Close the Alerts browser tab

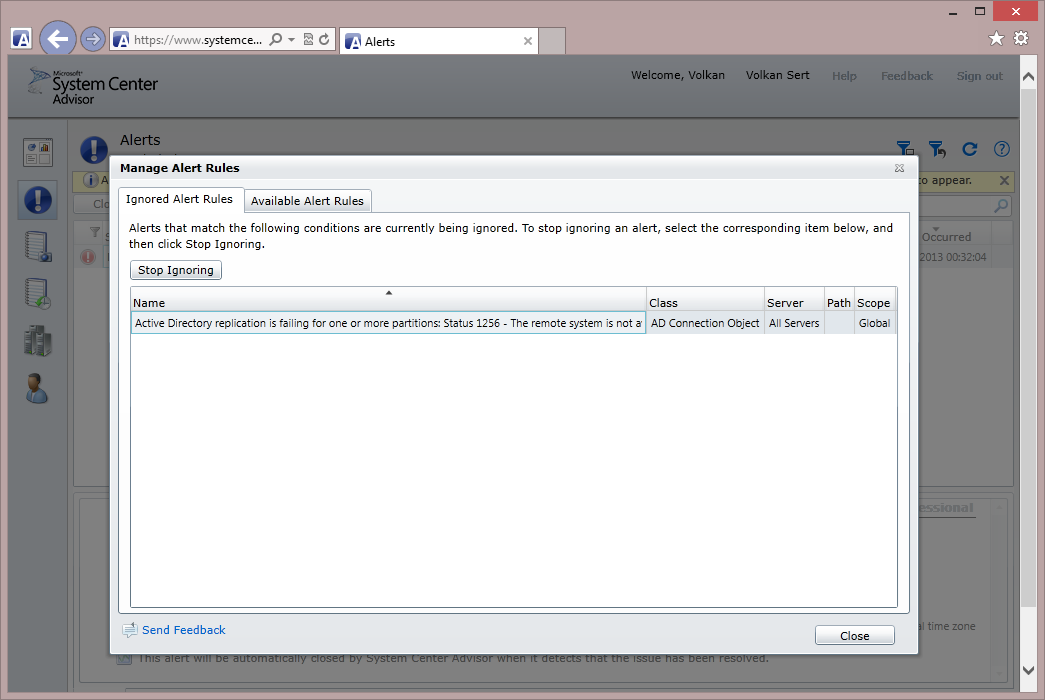(528, 41)
